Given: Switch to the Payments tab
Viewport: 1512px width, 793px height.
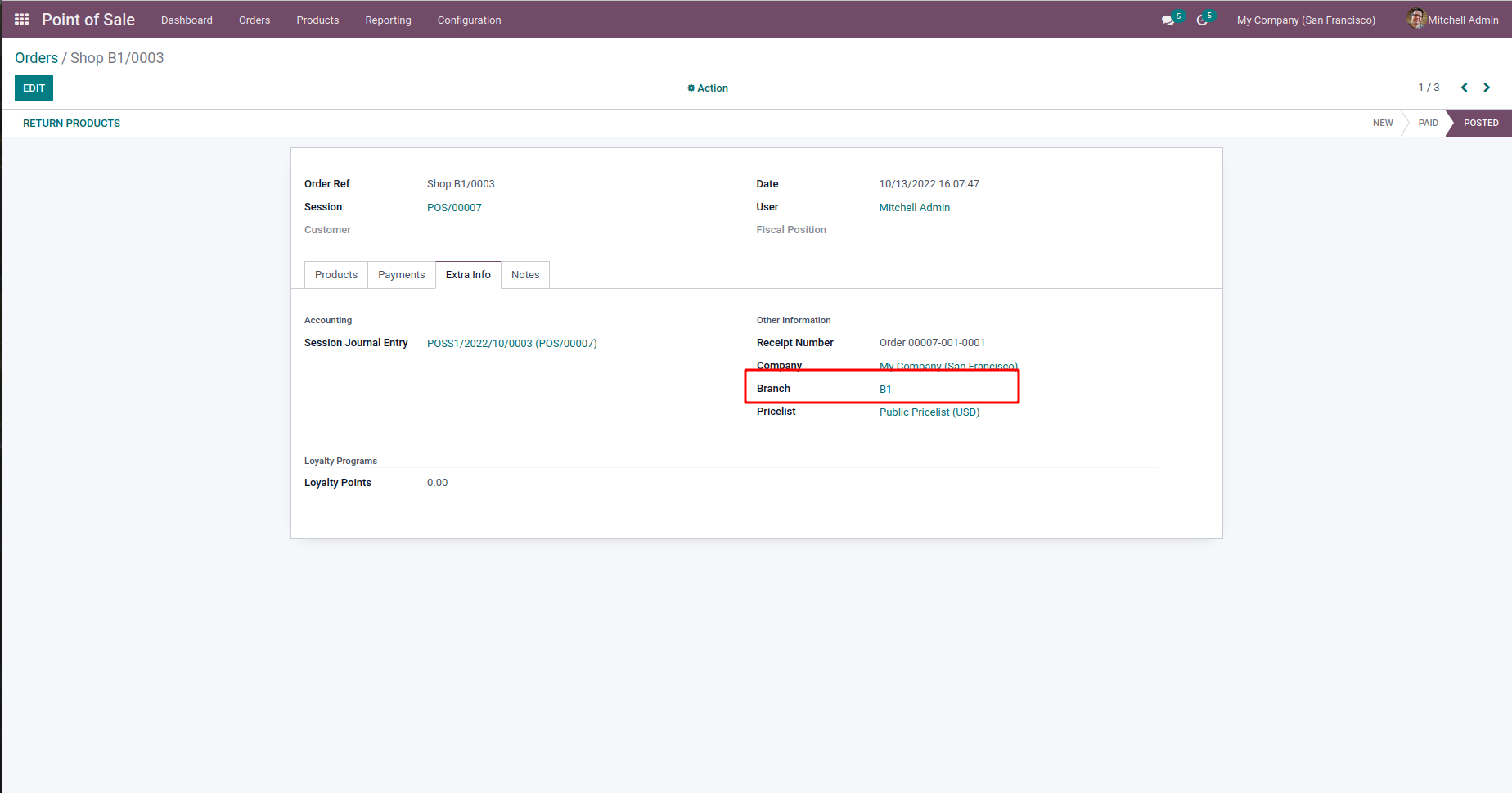Looking at the screenshot, I should pos(401,275).
